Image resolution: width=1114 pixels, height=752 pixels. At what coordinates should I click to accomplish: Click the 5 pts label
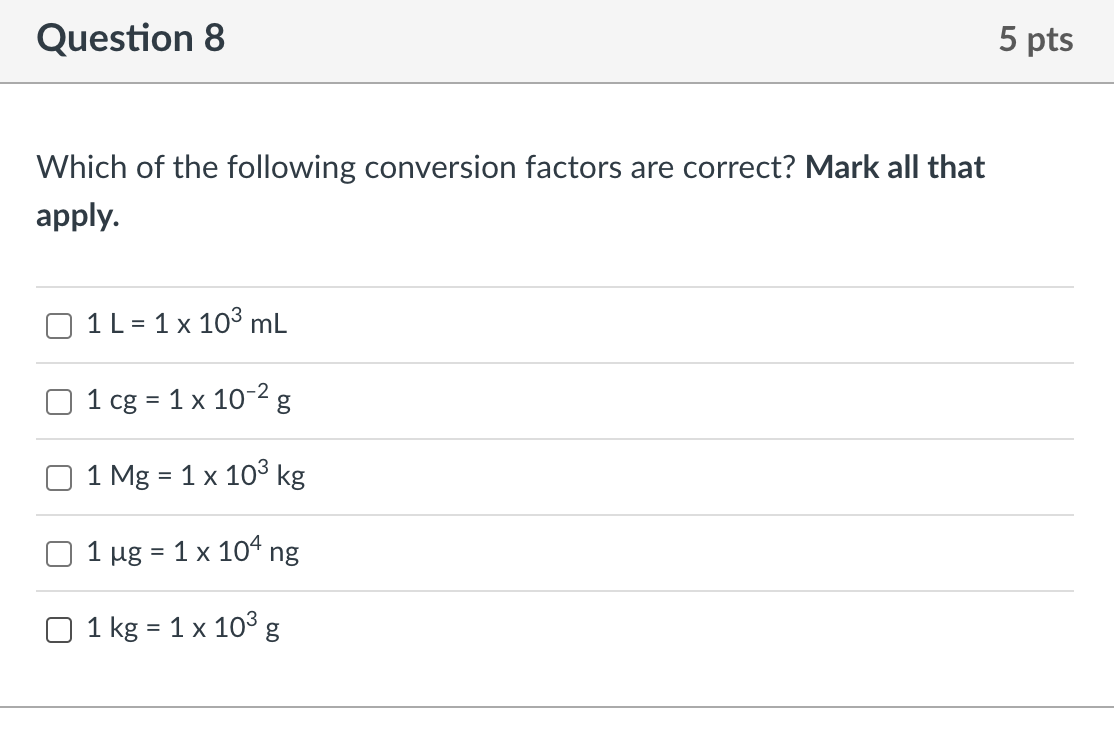coord(1037,39)
